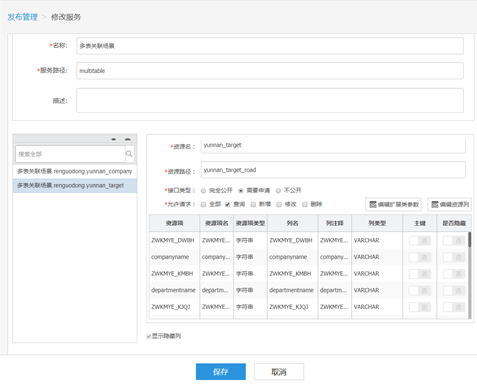This screenshot has width=477, height=390.
Task: Check the 修改 allowed request box
Action: (279, 204)
